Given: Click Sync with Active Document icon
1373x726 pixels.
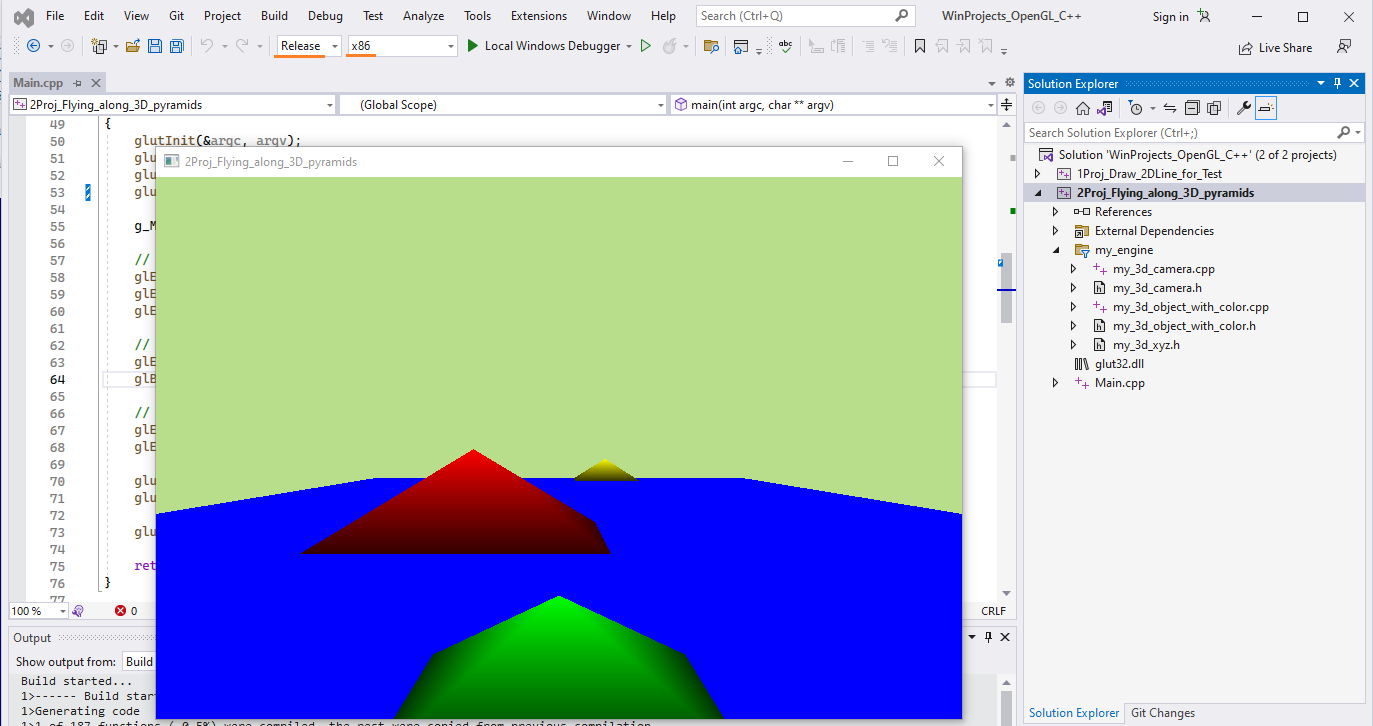Looking at the screenshot, I should click(1170, 108).
